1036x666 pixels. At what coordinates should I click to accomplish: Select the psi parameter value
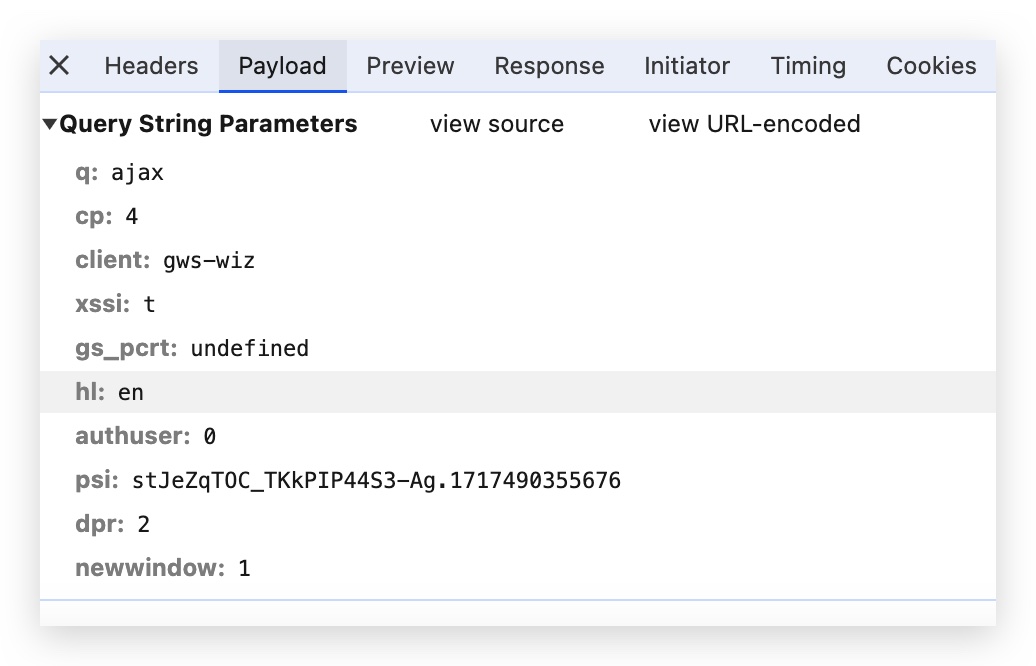pos(376,481)
